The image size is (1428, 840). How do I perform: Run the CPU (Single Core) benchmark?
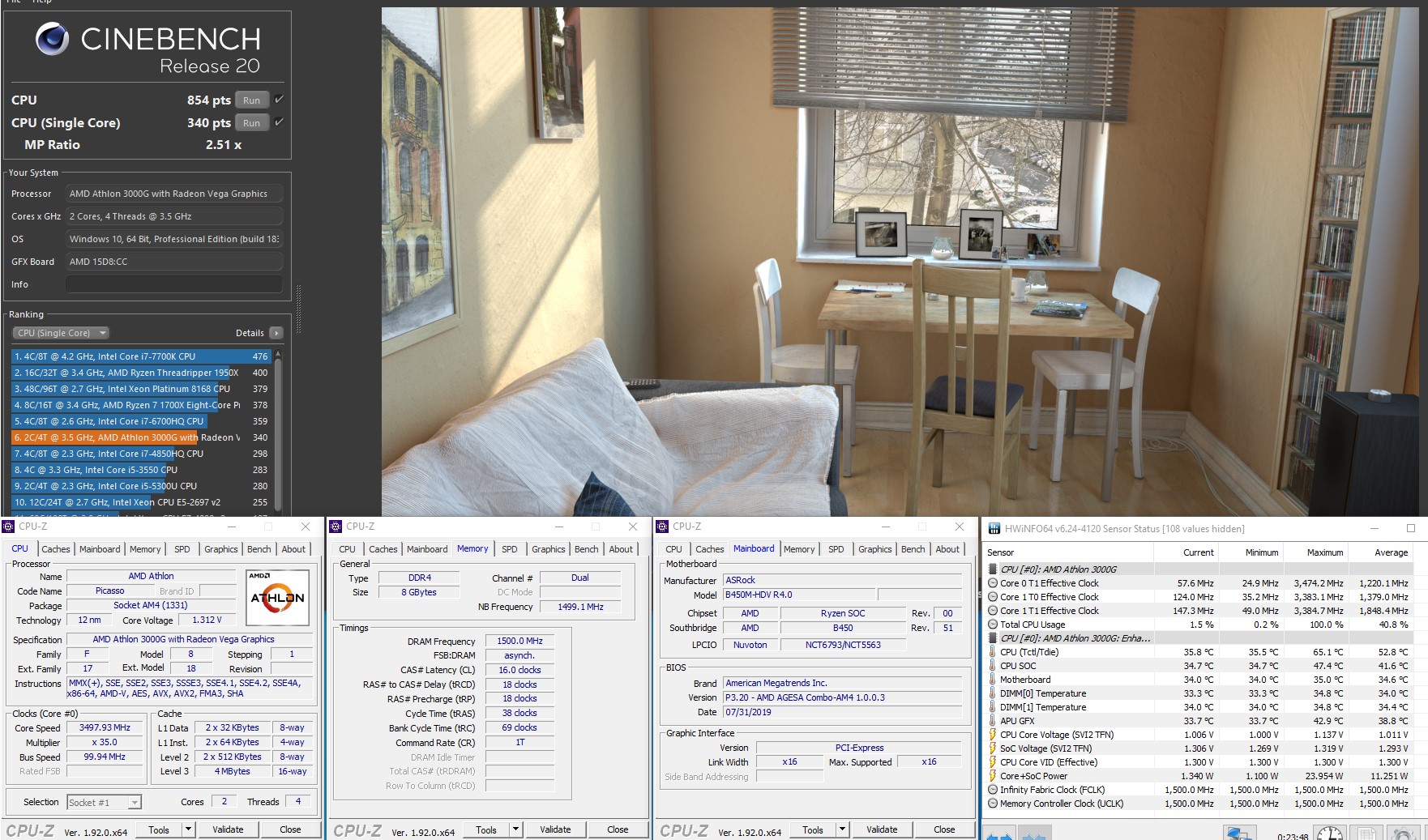pos(252,123)
